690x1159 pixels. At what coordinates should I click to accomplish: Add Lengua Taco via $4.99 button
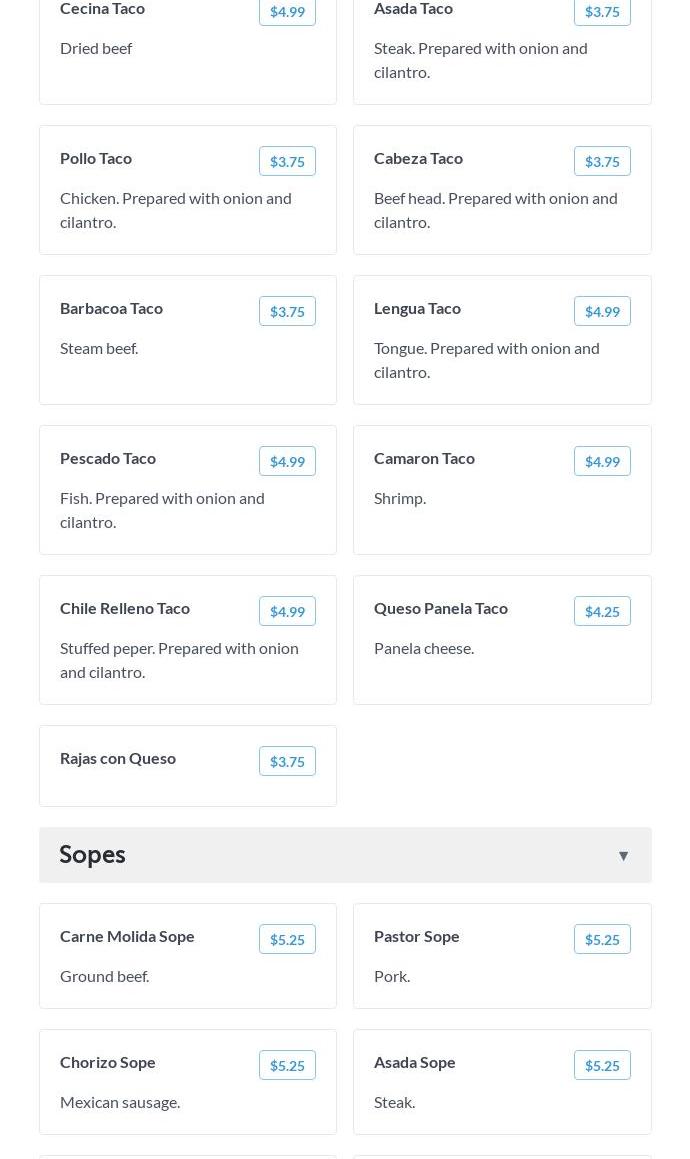[602, 312]
